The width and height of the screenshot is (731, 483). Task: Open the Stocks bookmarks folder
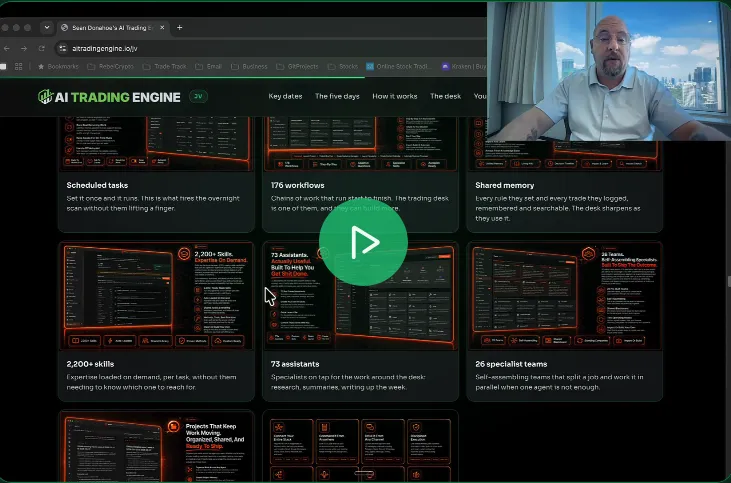(343, 67)
